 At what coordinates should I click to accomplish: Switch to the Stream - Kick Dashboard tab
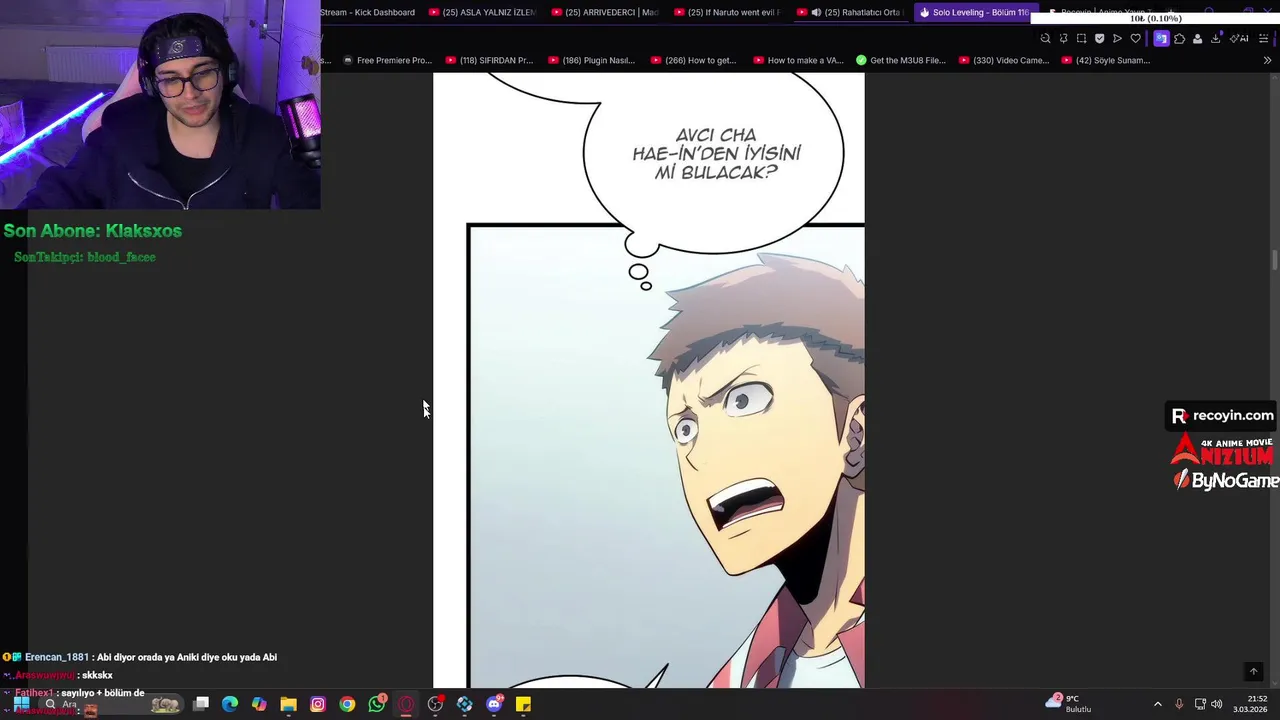(367, 12)
